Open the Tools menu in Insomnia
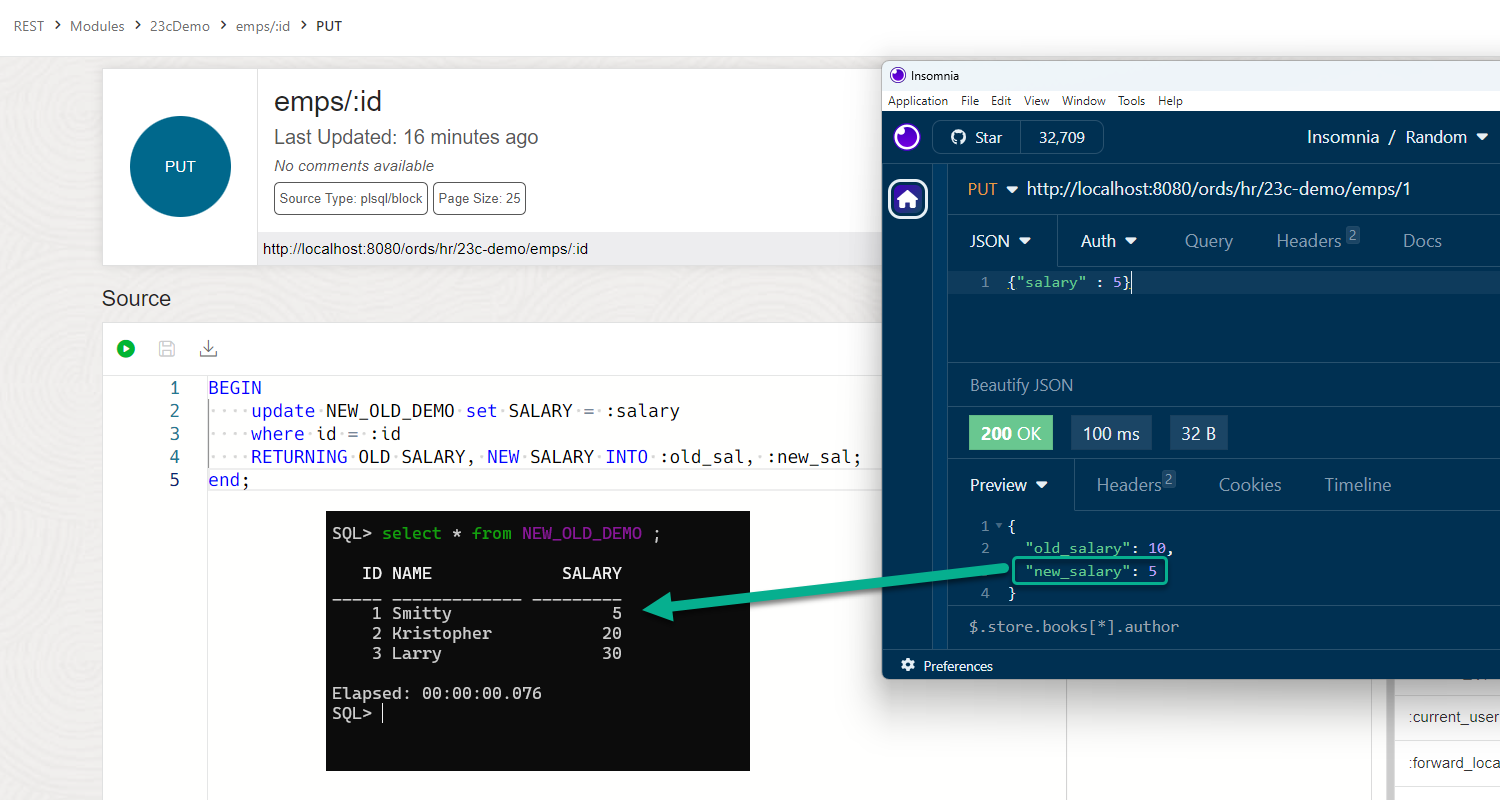Image resolution: width=1500 pixels, height=800 pixels. pos(1131,101)
